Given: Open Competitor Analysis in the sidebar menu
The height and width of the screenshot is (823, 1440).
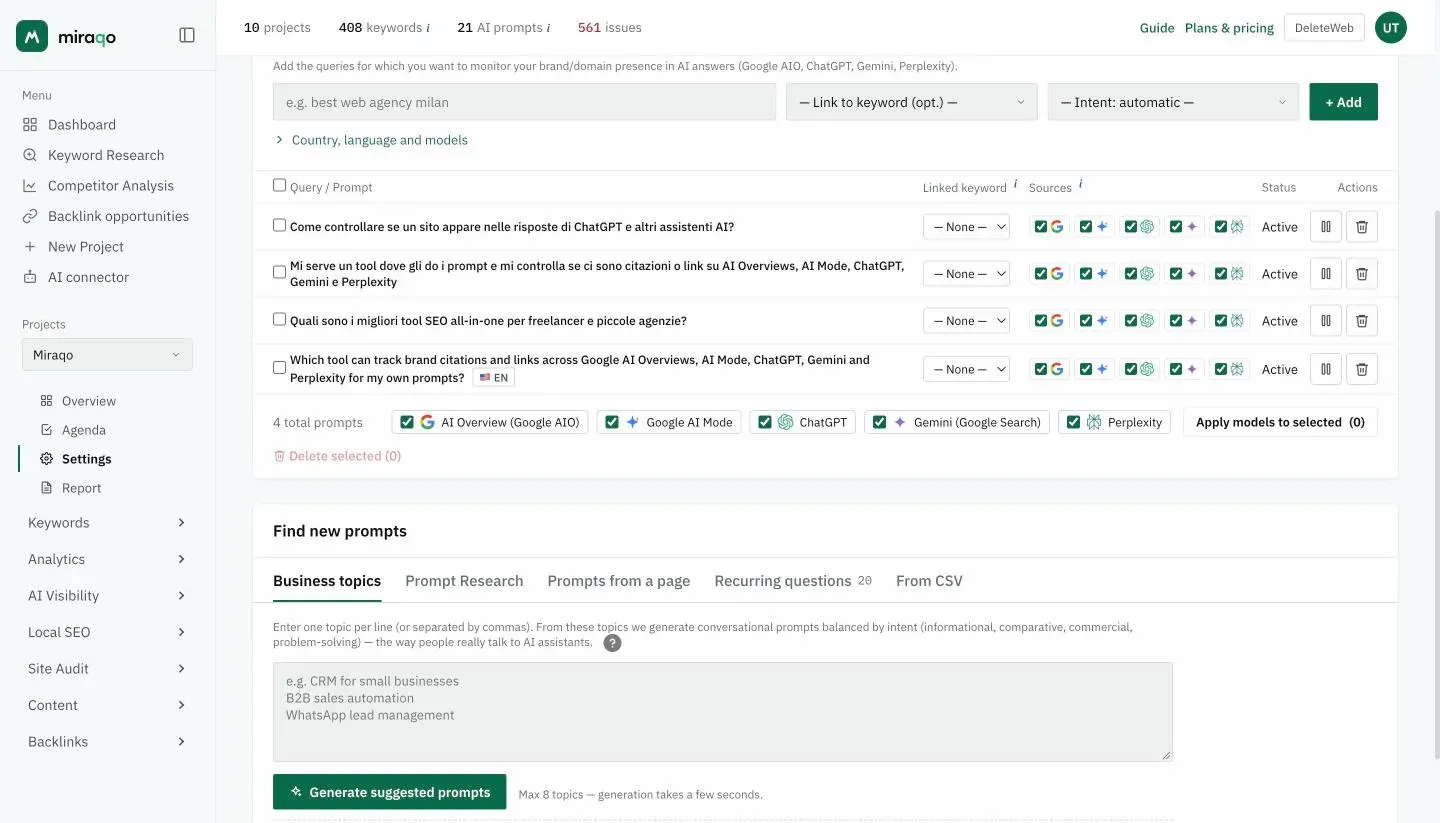Looking at the screenshot, I should click(x=111, y=186).
